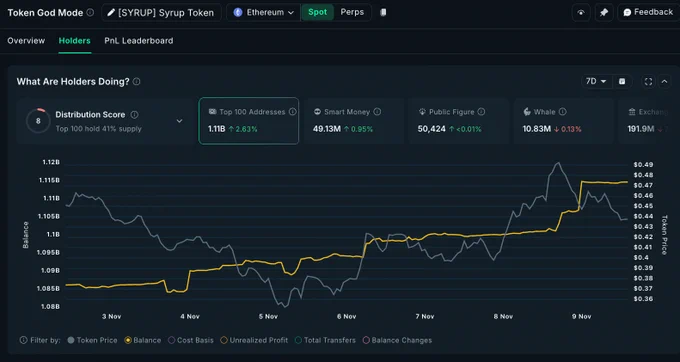Click the 49.13M Smart Money value
The height and width of the screenshot is (362, 680).
327,129
